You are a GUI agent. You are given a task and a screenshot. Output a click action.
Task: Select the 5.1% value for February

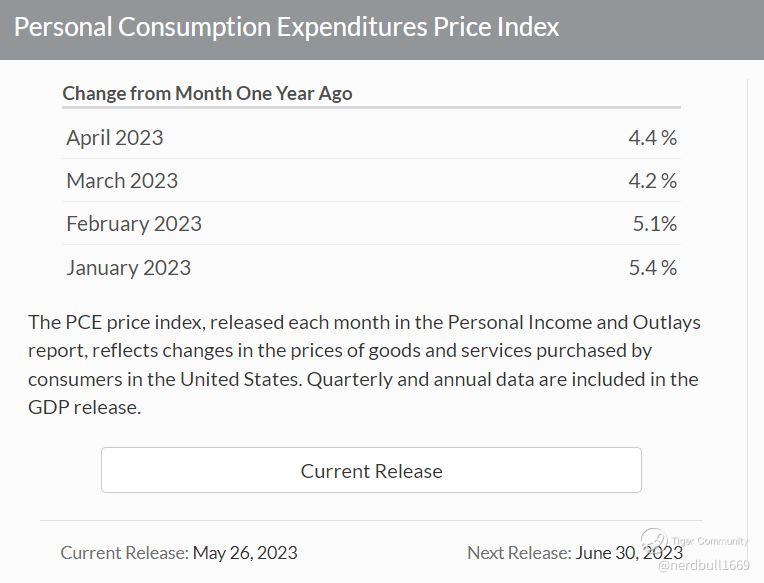654,223
